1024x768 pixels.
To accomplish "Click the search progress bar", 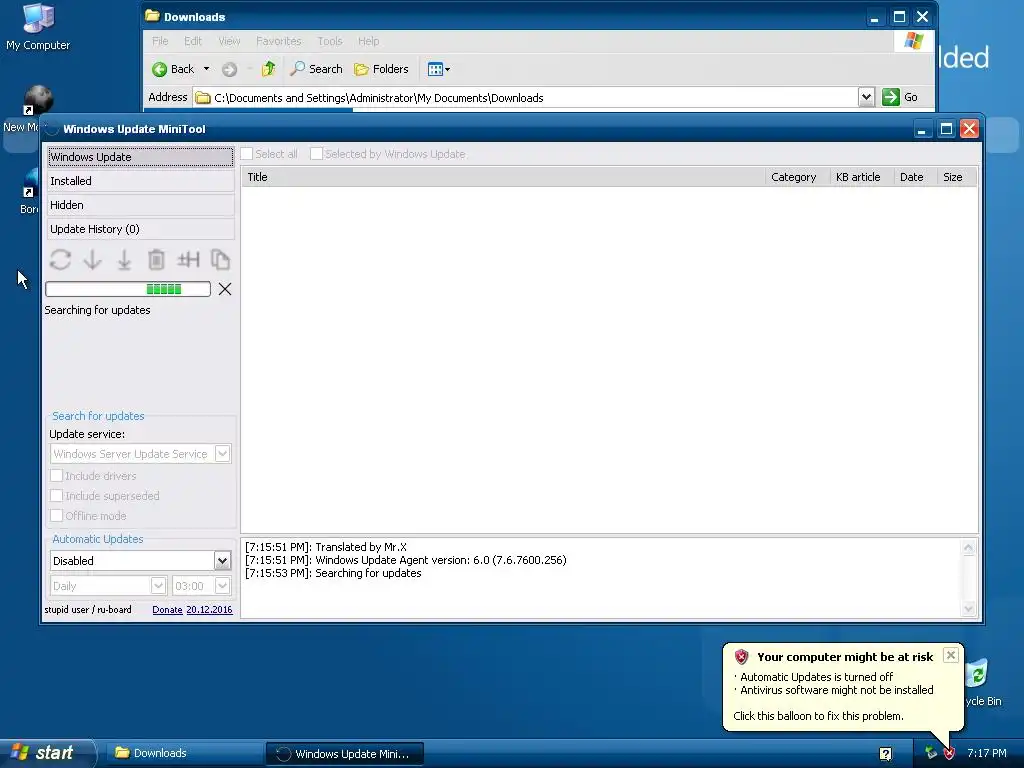I will point(128,289).
